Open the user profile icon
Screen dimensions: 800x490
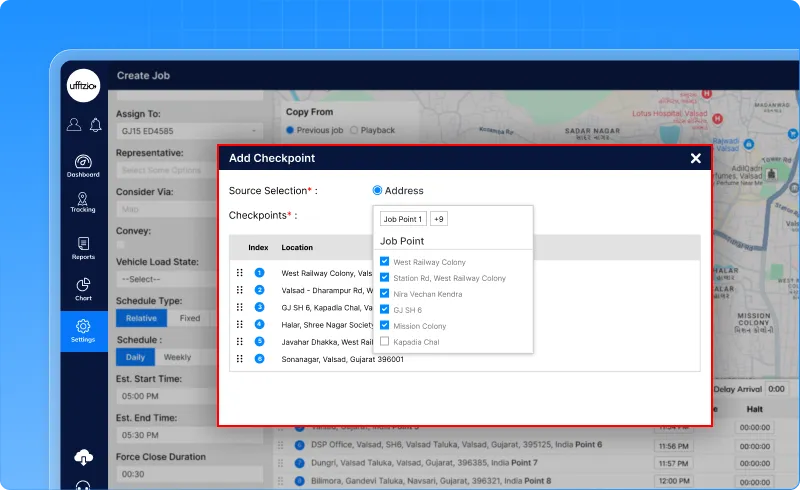[74, 125]
